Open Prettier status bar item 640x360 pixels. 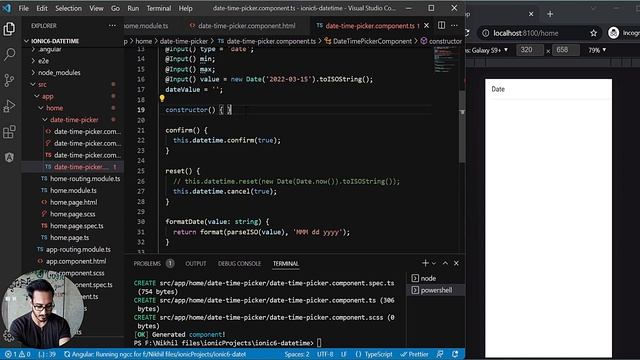414,354
